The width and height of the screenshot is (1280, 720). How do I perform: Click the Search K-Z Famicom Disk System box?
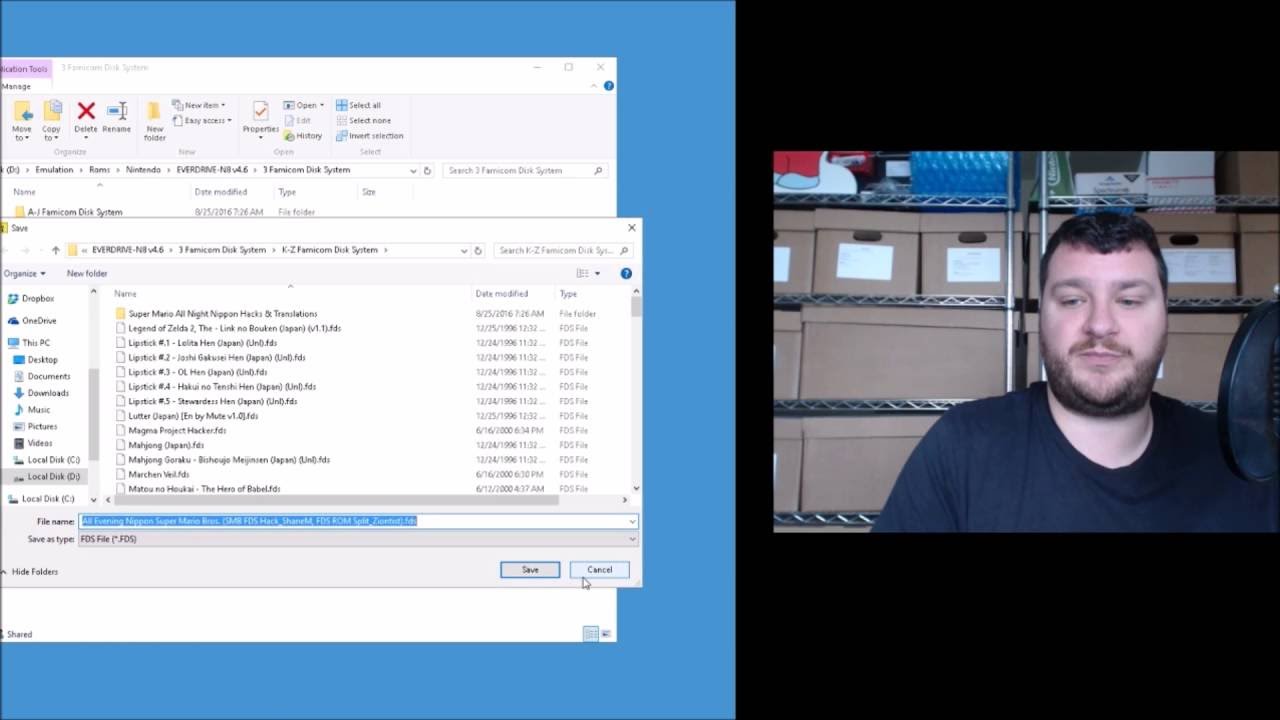click(x=563, y=250)
